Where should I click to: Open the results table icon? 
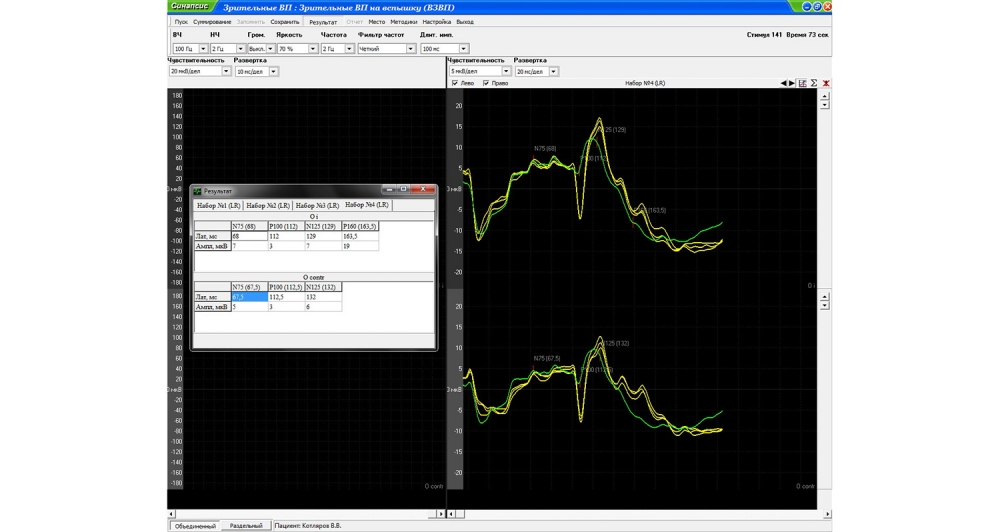[803, 83]
